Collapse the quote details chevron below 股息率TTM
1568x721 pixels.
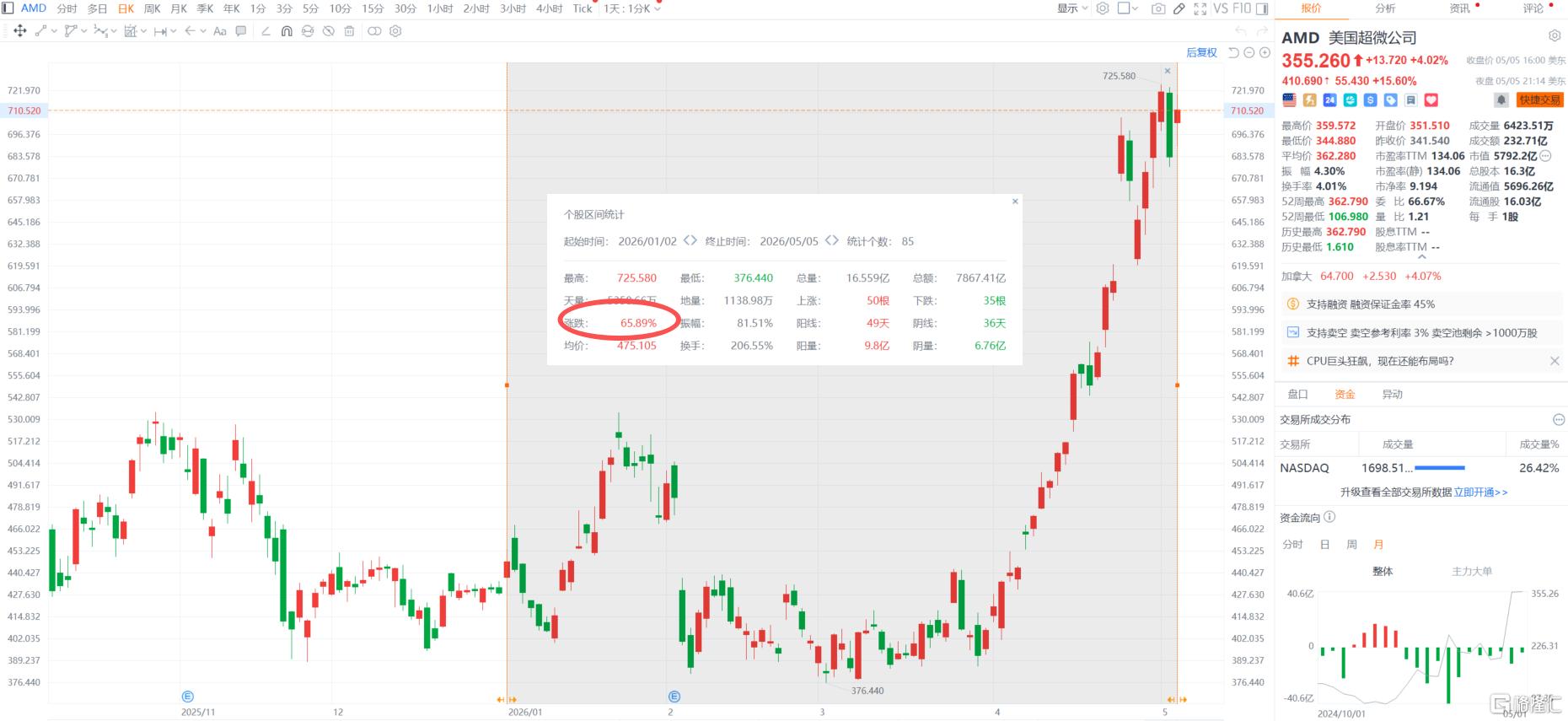click(1422, 257)
